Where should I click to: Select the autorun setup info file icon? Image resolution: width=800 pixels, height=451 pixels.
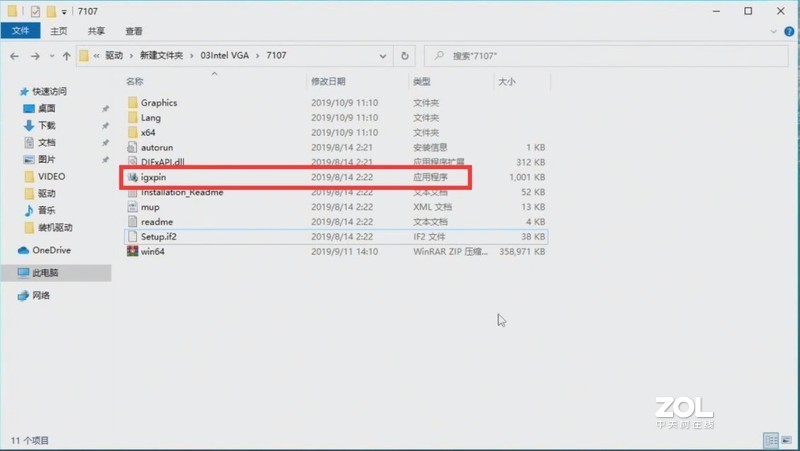click(132, 147)
